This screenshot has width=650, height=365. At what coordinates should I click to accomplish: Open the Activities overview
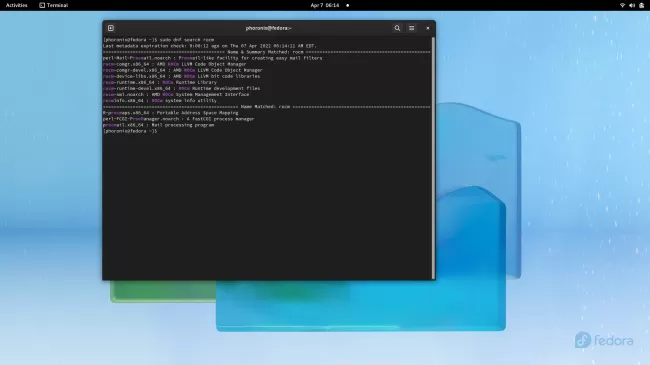pyautogui.click(x=17, y=5)
